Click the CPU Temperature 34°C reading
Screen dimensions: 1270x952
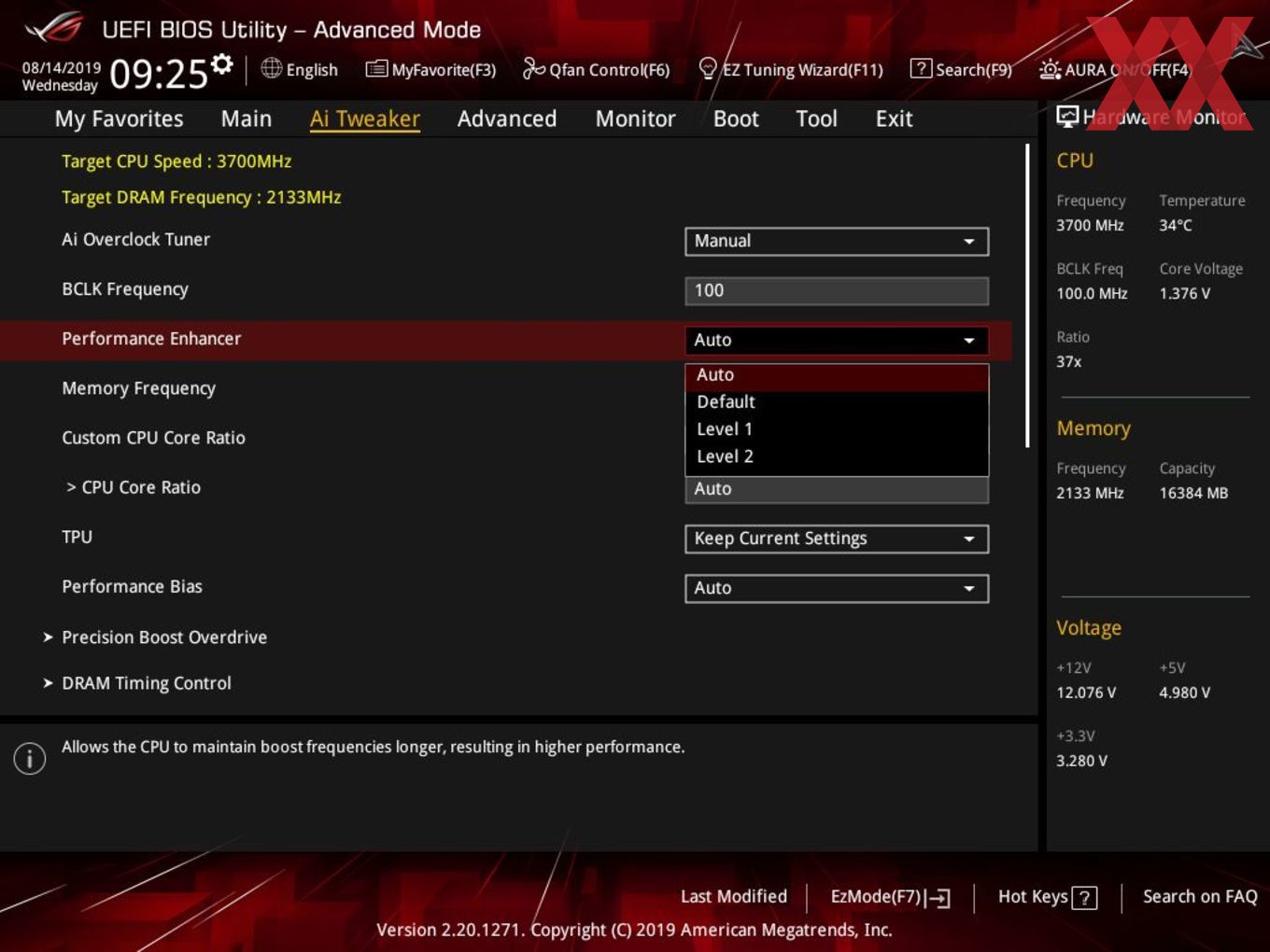tap(1176, 226)
